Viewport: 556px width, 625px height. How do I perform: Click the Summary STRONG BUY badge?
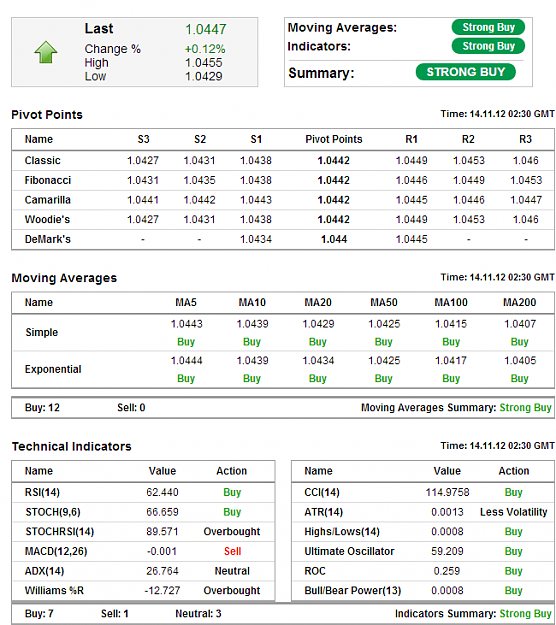tap(466, 72)
